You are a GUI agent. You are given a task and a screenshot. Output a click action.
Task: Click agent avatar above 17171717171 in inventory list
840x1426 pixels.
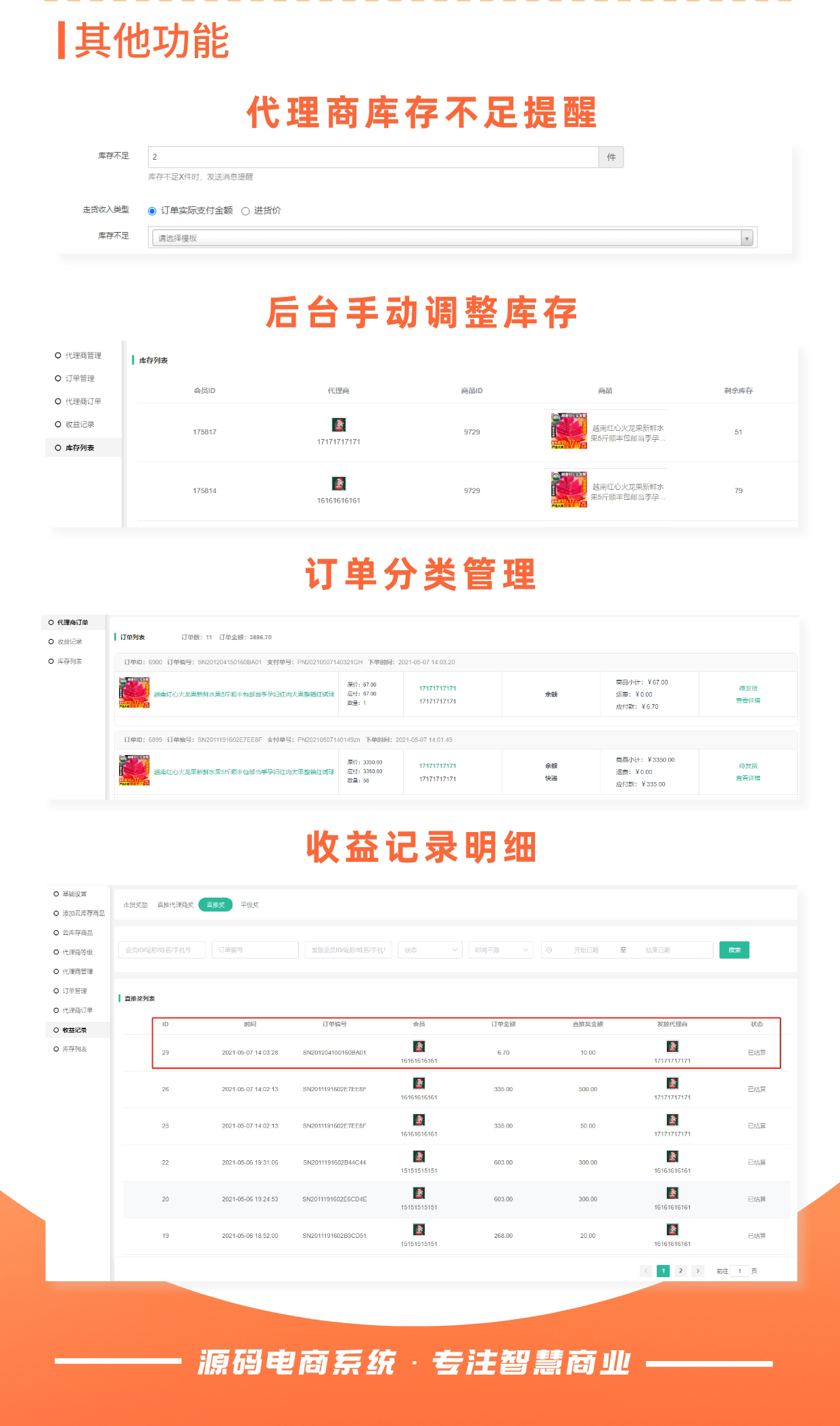(339, 424)
